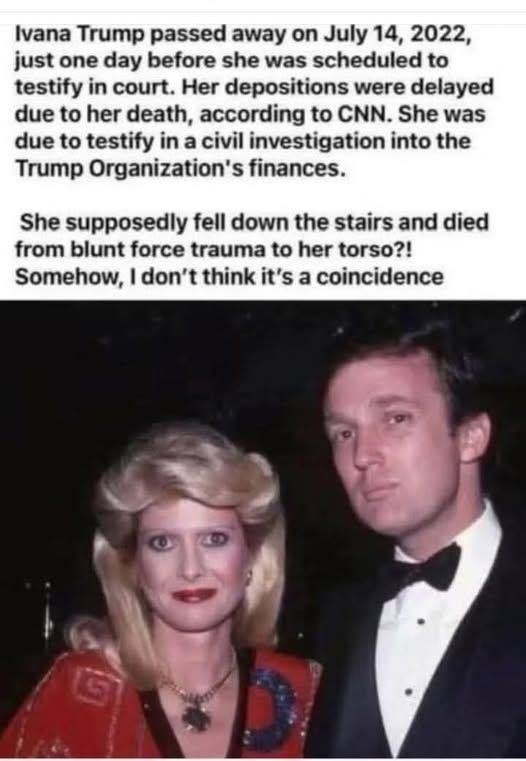526x761 pixels.
Task: Click the shirt stud button below bow tie
Action: pyautogui.click(x=420, y=621)
